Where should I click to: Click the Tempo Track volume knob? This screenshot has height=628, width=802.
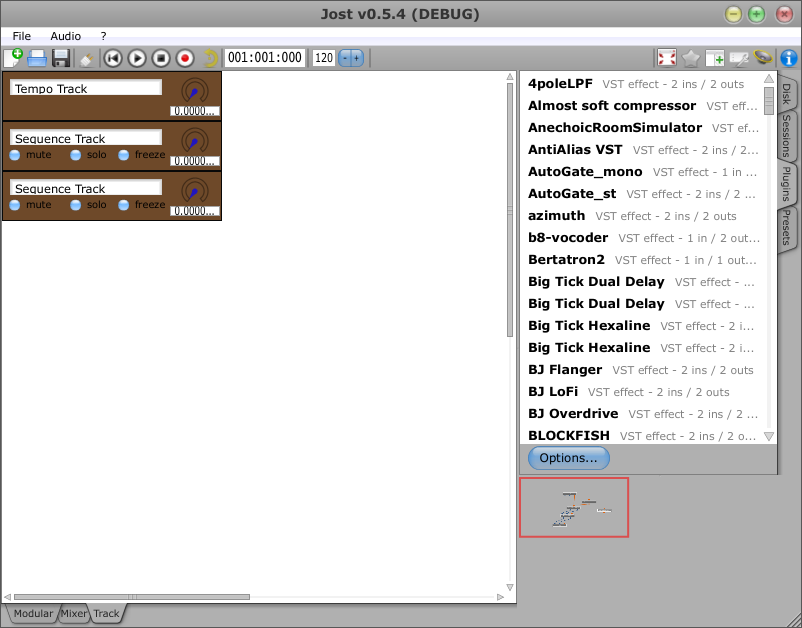194,92
